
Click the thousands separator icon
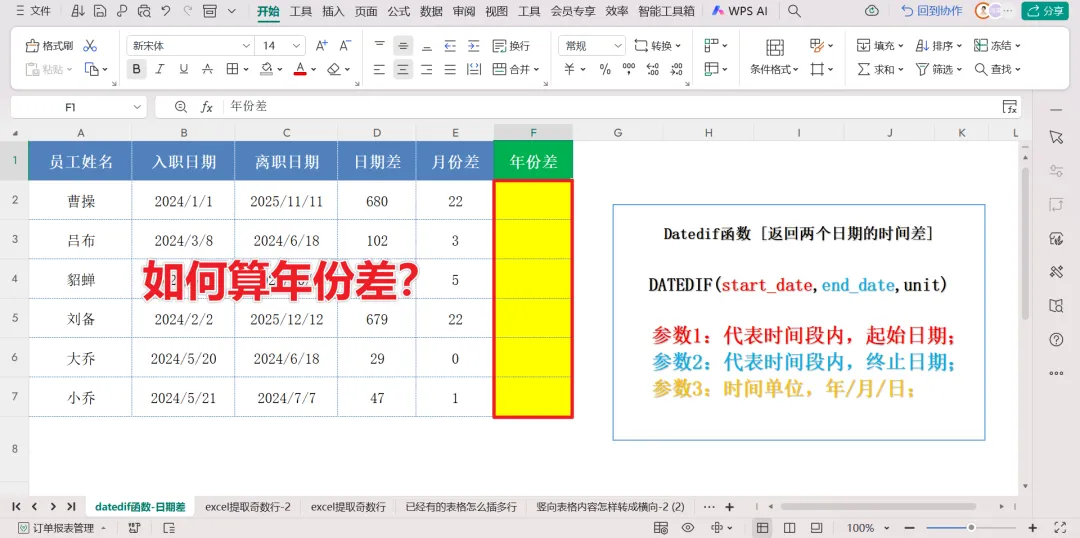tap(628, 69)
